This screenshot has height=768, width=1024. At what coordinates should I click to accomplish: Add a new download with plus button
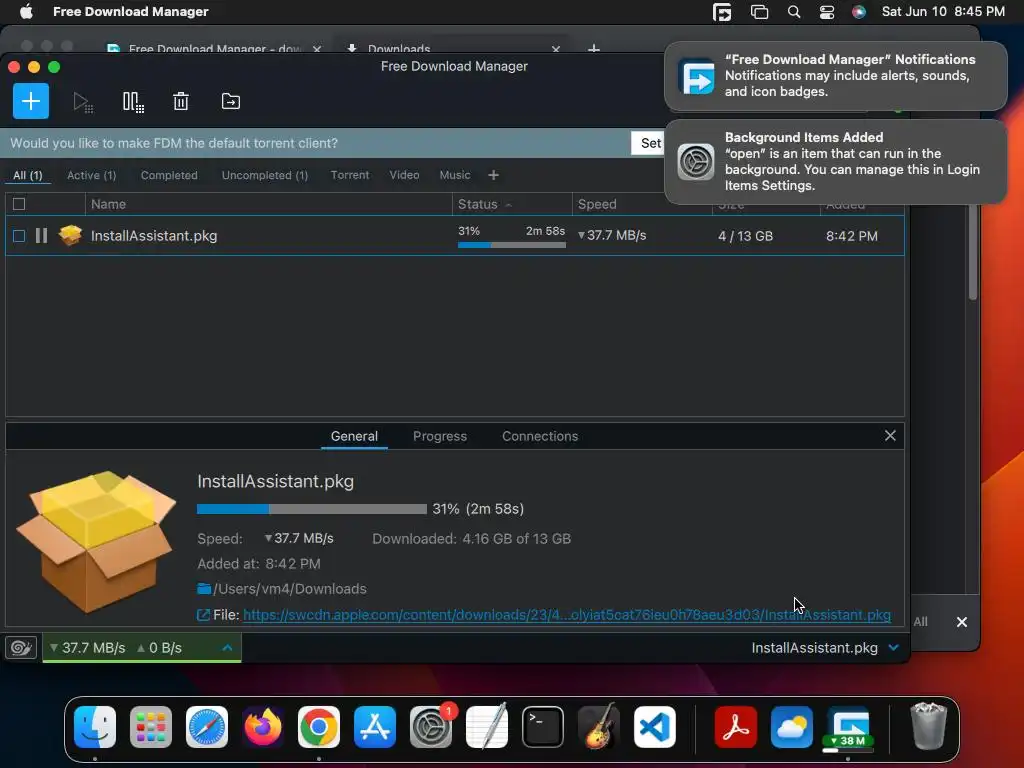[31, 101]
